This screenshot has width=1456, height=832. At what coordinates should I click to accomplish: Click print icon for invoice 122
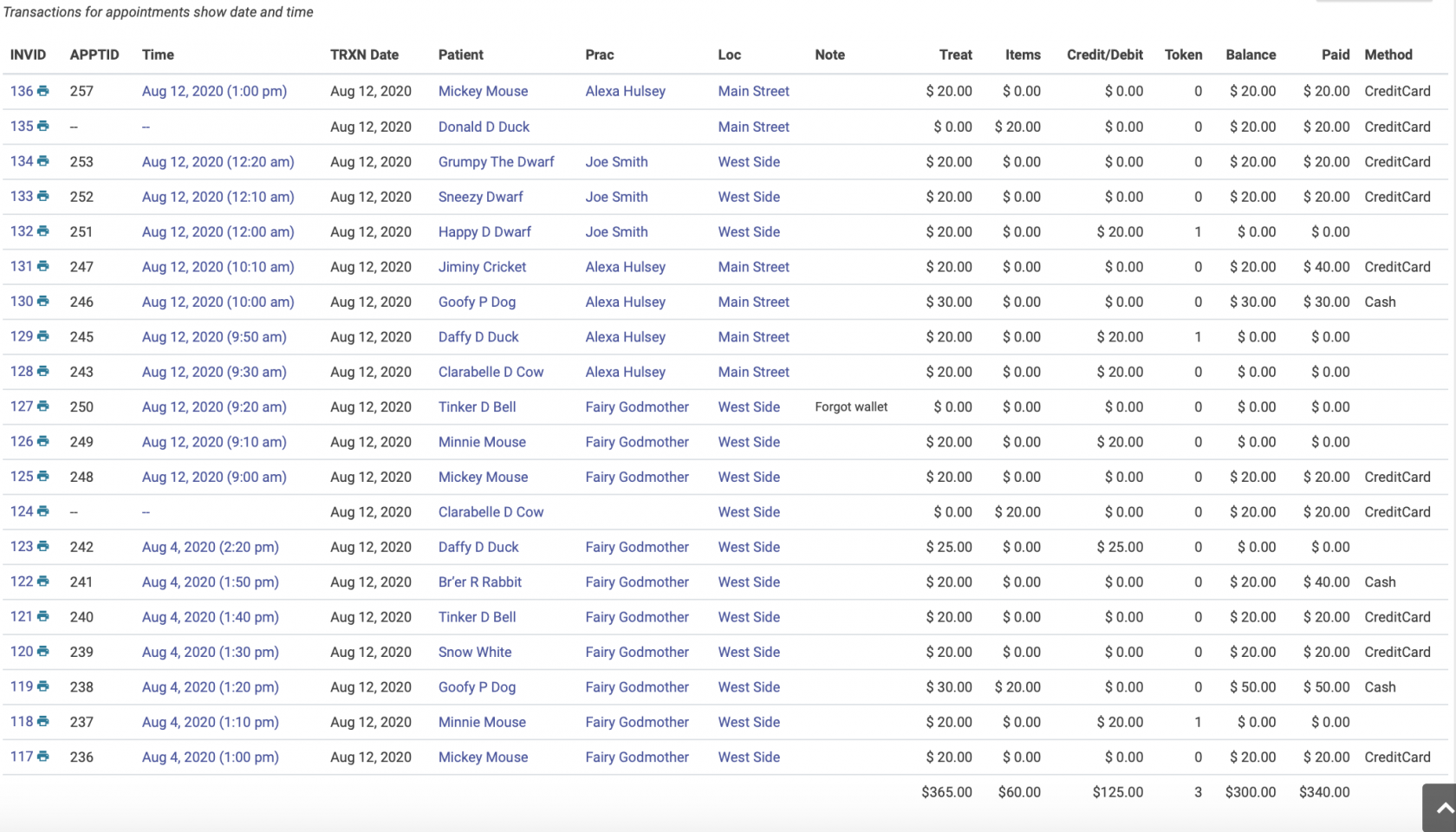(x=43, y=582)
